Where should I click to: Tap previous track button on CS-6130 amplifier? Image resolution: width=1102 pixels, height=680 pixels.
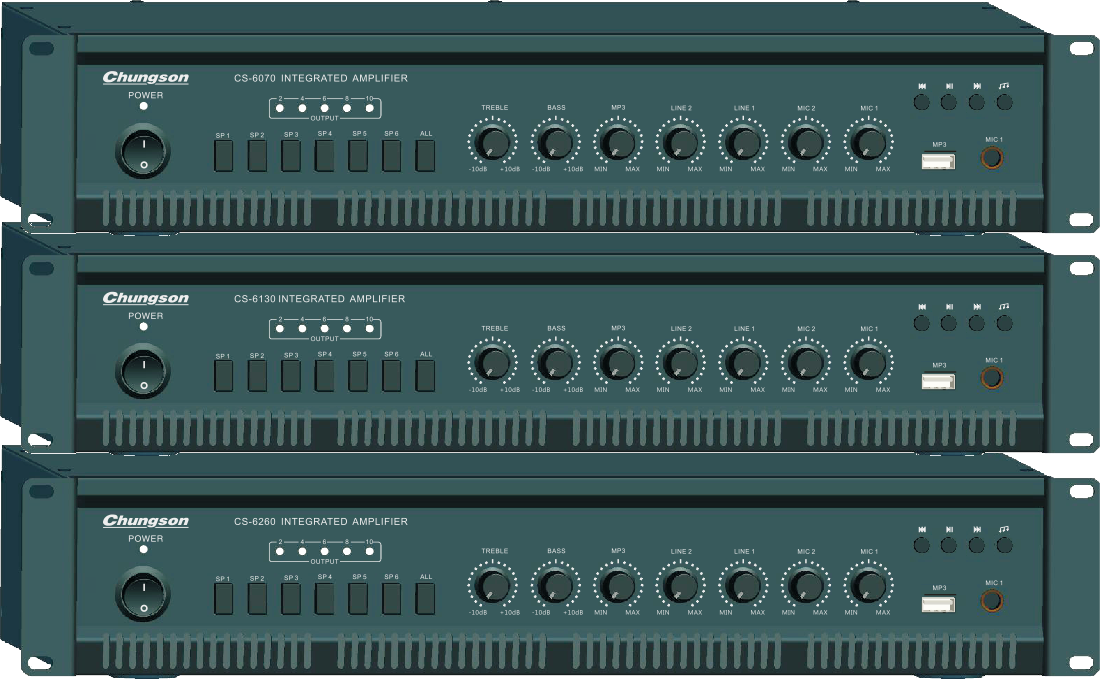click(921, 323)
